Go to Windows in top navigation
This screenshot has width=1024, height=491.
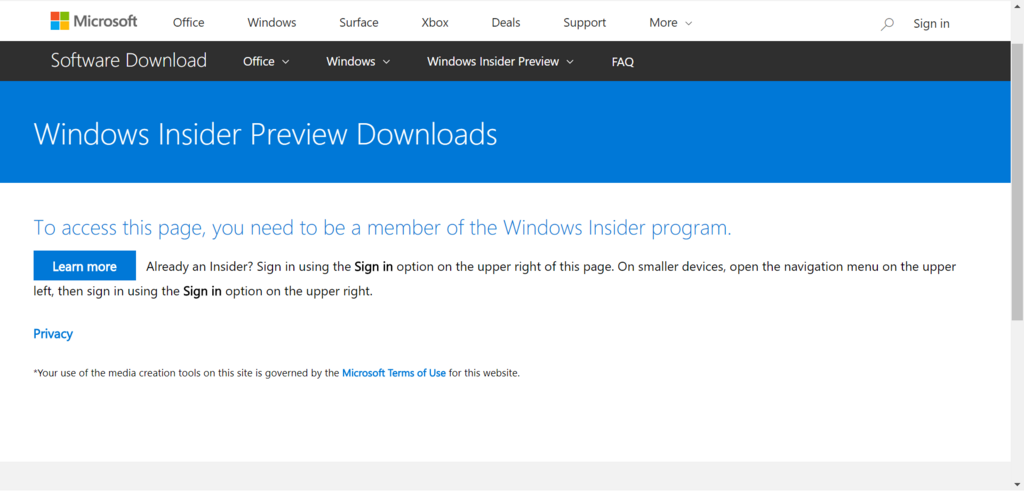[272, 23]
